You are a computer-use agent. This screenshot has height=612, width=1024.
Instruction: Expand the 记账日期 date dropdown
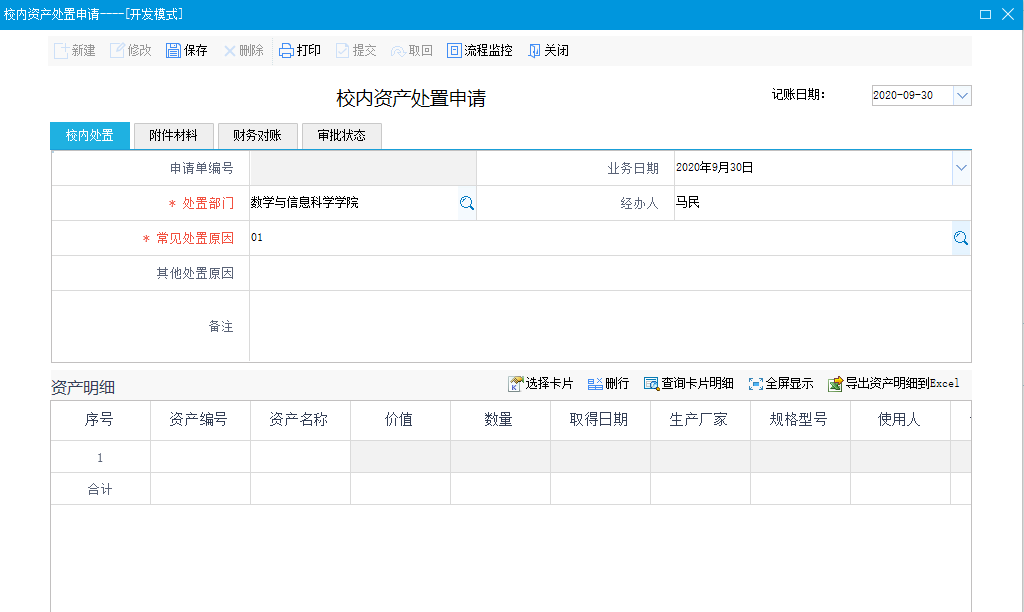[962, 95]
